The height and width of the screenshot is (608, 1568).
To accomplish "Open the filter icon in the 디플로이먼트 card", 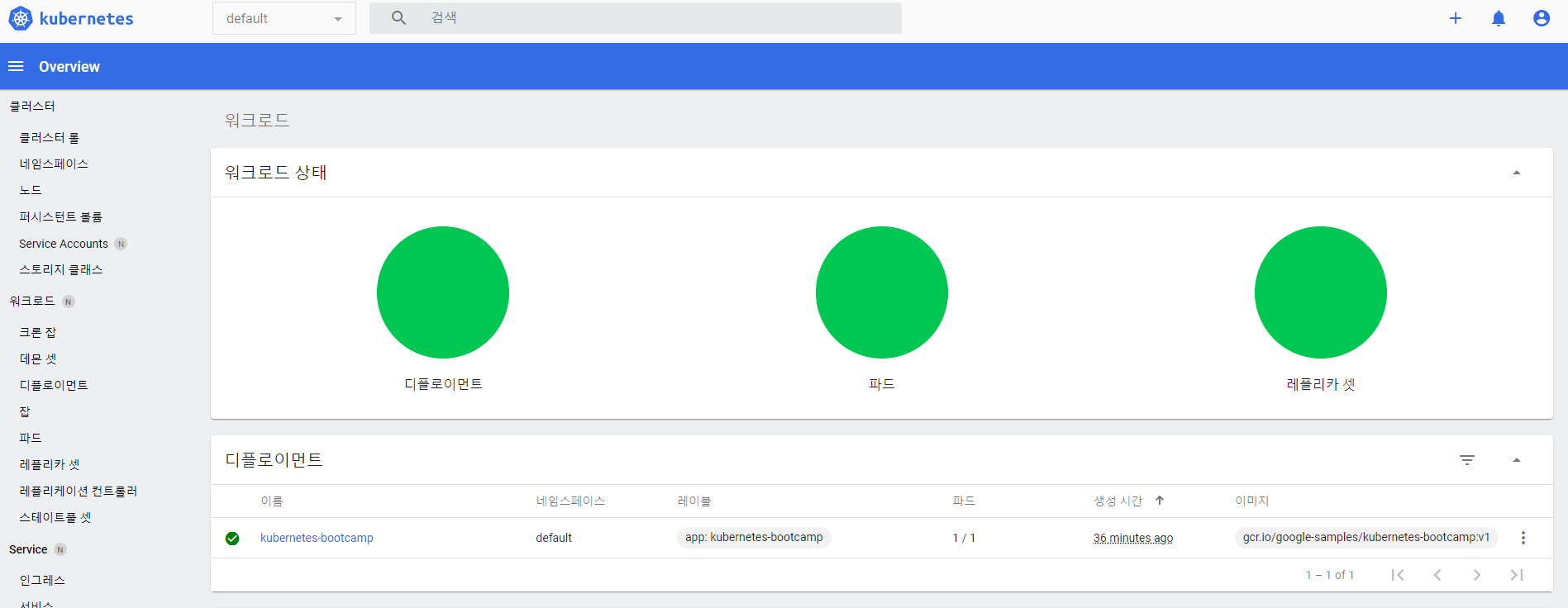I will [x=1467, y=460].
